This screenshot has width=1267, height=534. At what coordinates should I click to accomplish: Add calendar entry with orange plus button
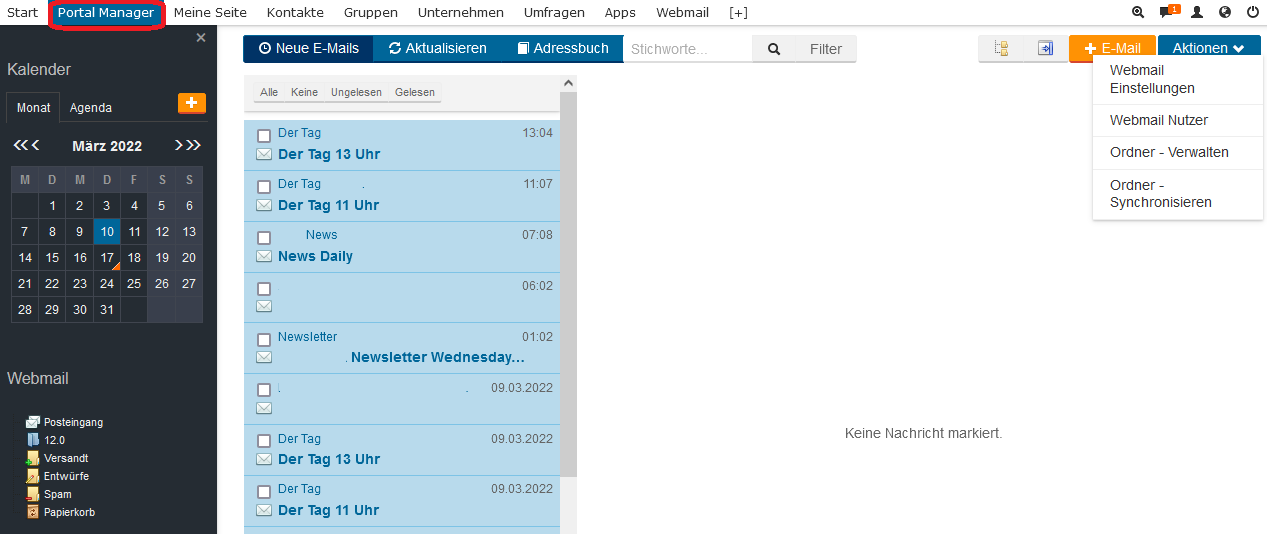(x=192, y=103)
